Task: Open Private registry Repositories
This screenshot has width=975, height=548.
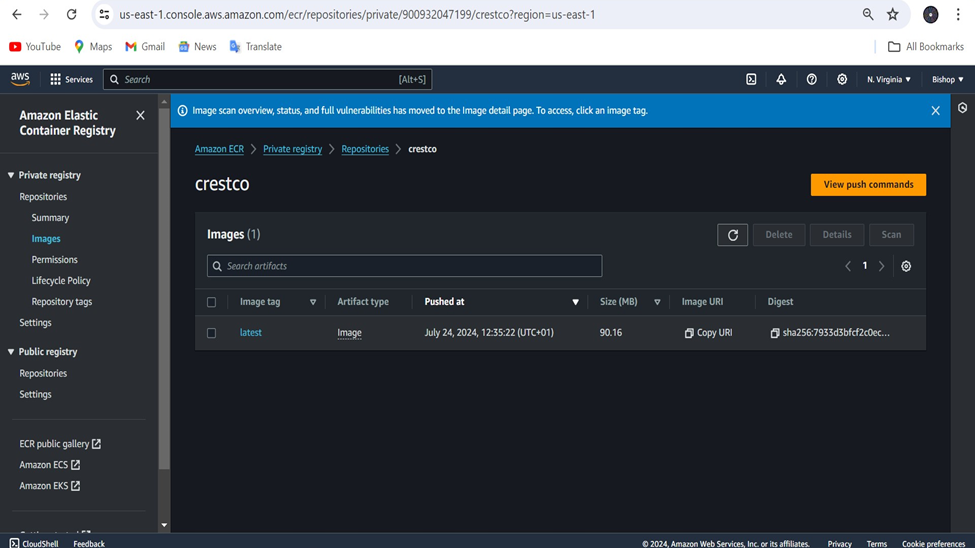Action: [43, 197]
